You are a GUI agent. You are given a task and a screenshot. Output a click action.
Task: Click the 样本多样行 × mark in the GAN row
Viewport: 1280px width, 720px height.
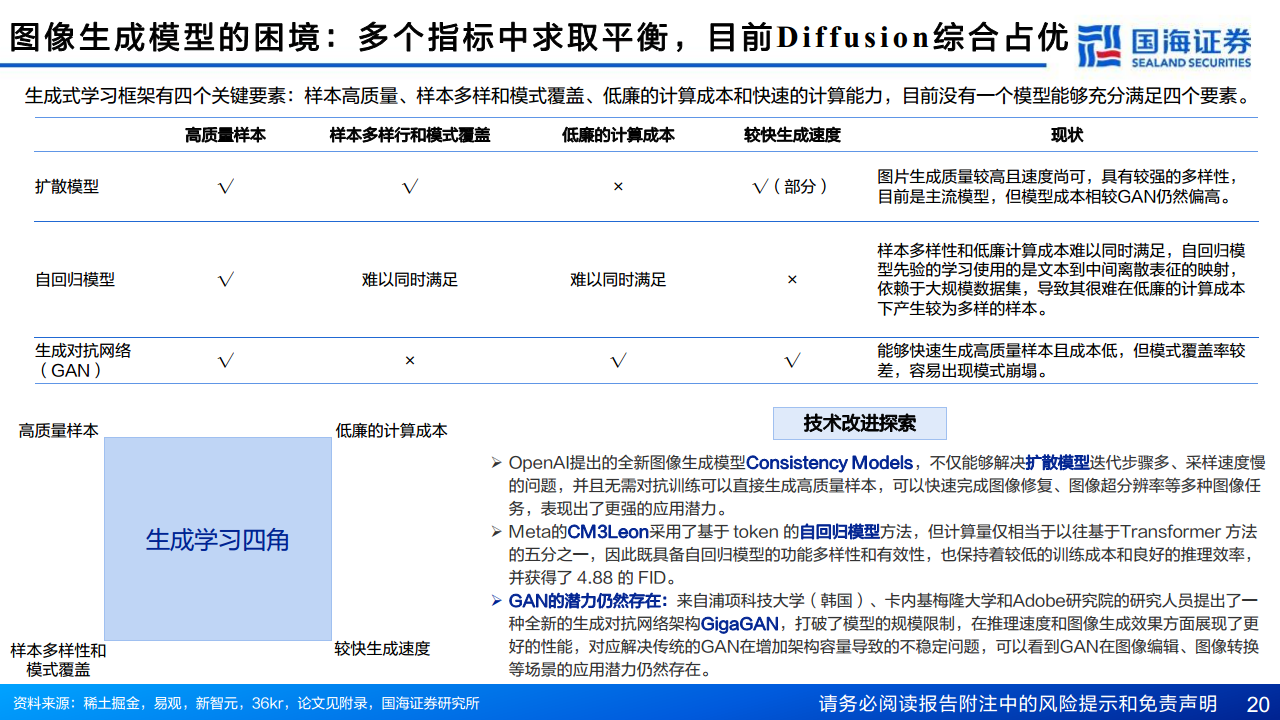tap(410, 360)
